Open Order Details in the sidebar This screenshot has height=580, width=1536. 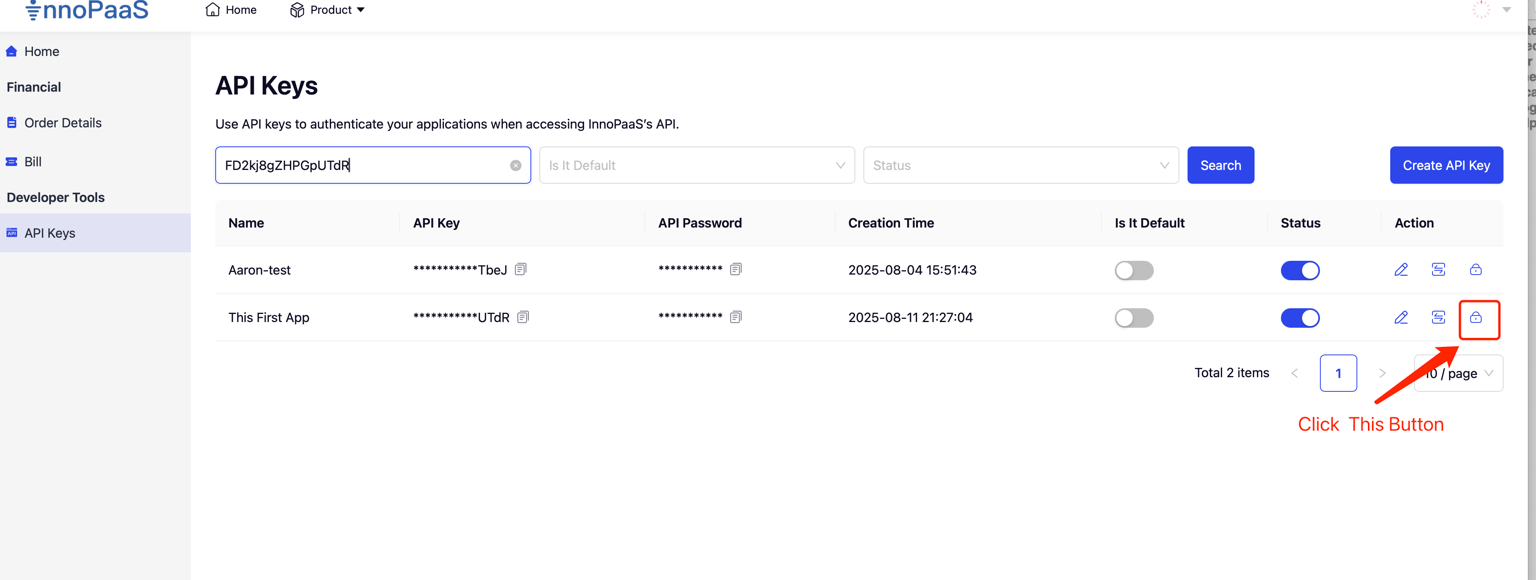[x=63, y=123]
